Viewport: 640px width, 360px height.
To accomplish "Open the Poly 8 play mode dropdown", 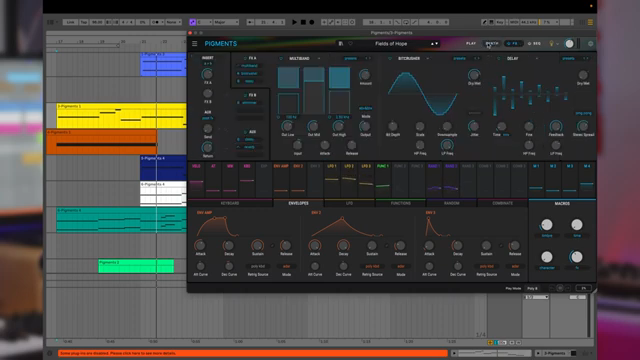I will click(533, 288).
